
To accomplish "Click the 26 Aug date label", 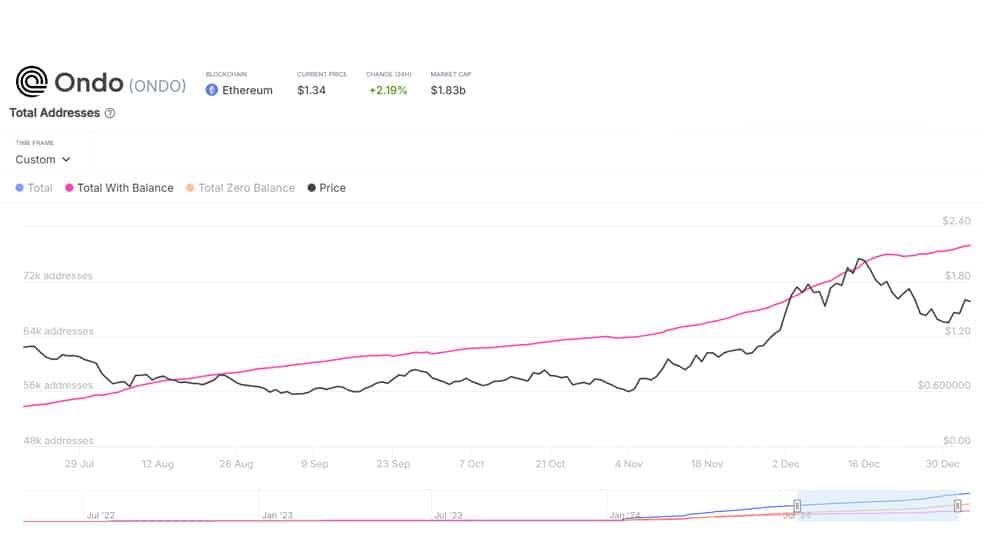I will pos(236,464).
